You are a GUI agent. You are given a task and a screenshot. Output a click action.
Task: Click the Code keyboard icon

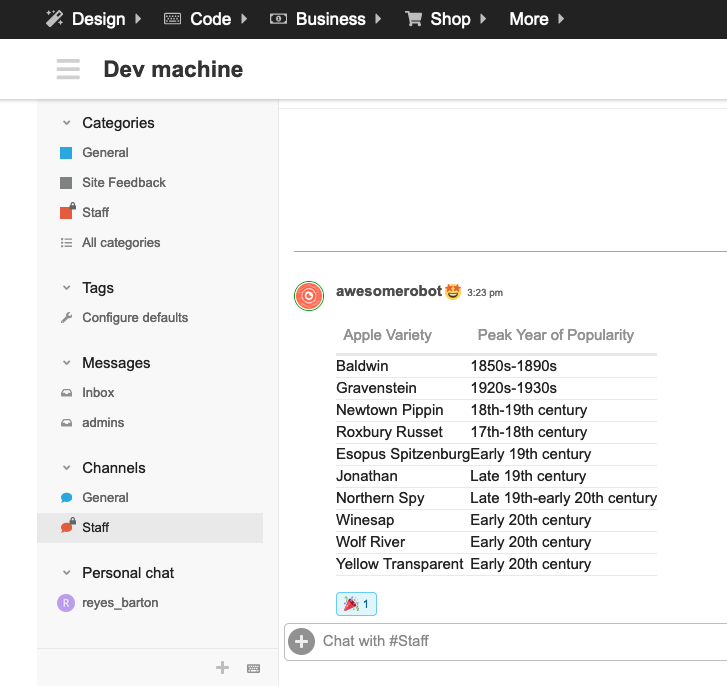click(172, 19)
